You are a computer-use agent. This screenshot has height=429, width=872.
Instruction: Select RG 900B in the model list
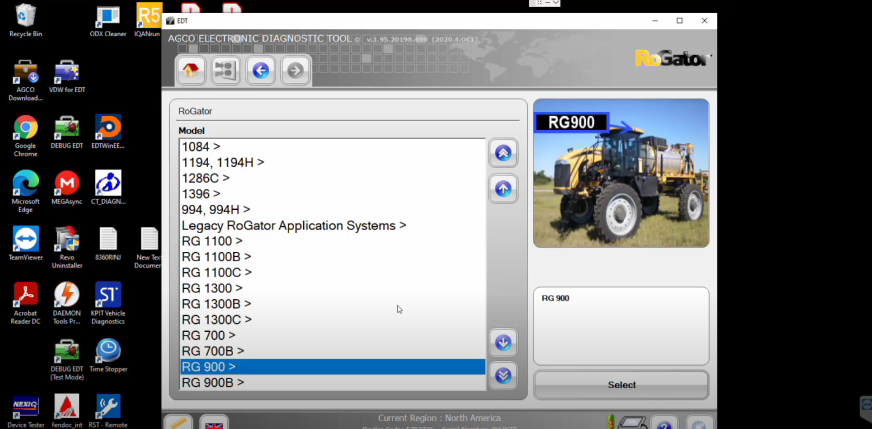212,383
